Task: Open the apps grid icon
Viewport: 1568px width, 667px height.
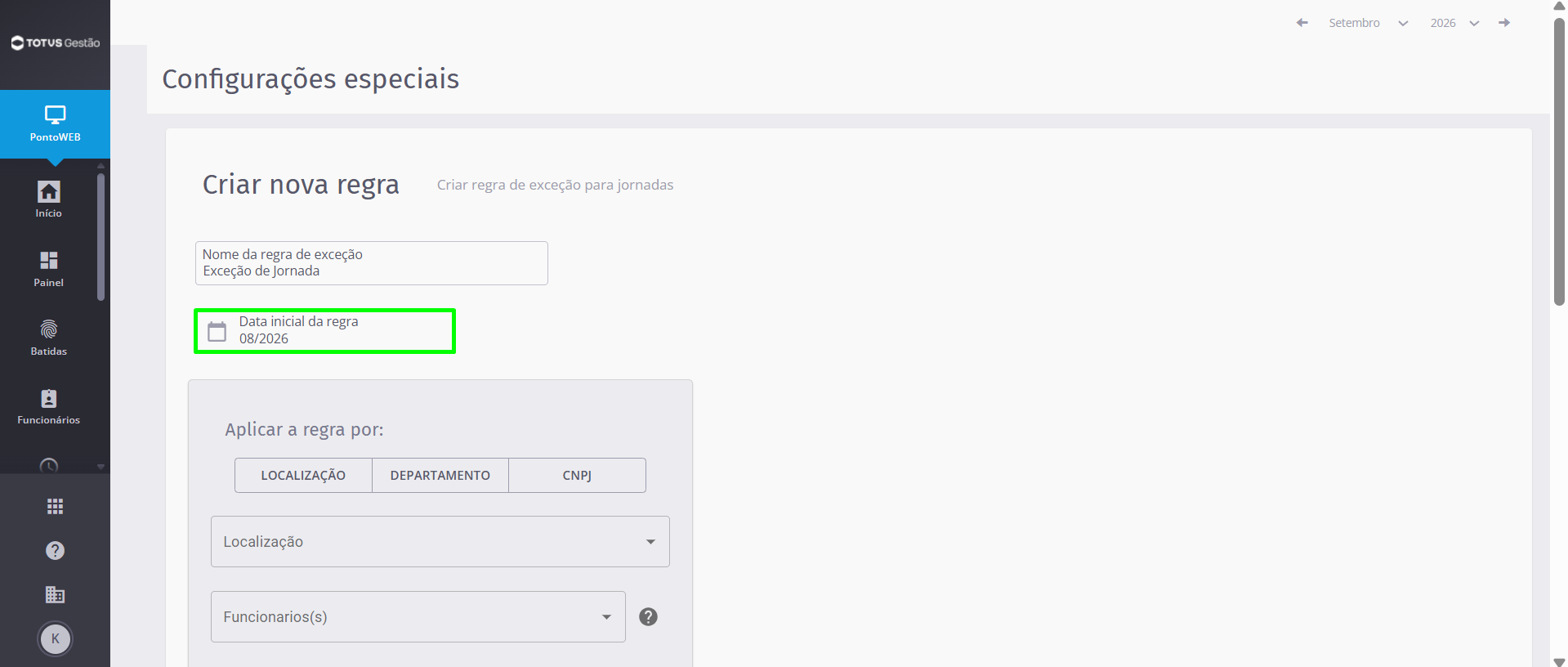Action: pos(55,507)
